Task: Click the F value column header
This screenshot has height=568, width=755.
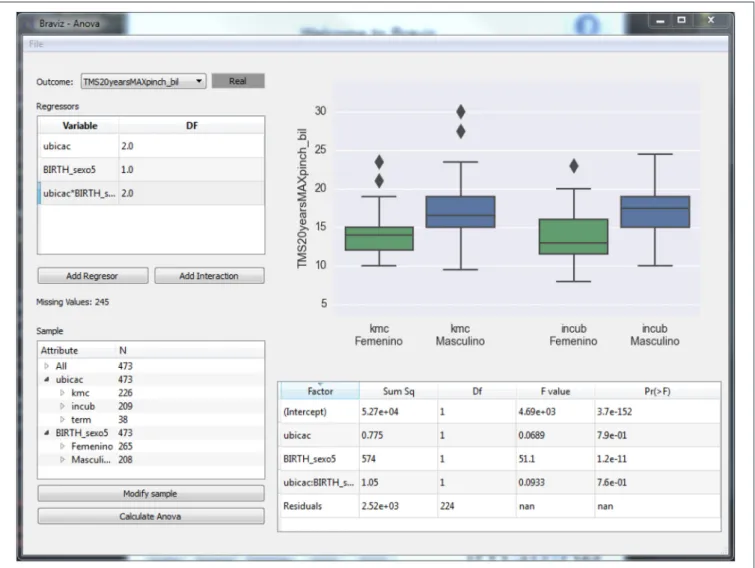Action: click(555, 391)
